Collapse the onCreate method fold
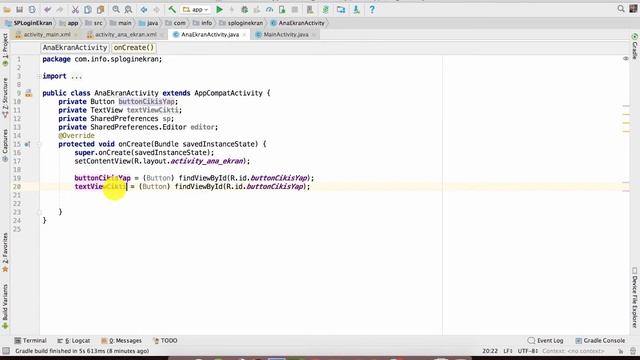Image resolution: width=640 pixels, height=360 pixels. 39,144
